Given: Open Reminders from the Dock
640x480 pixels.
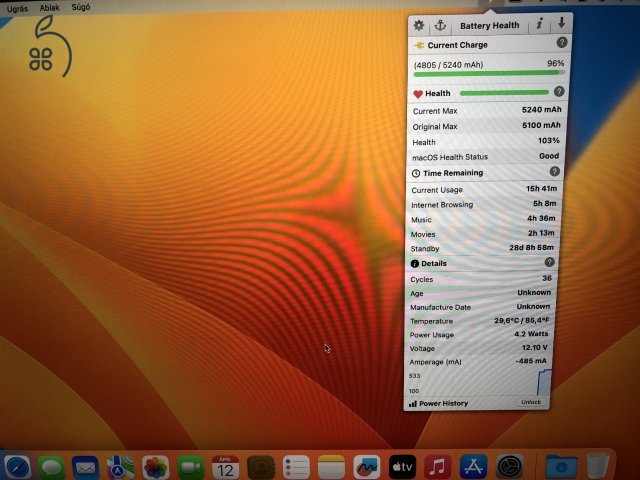Looking at the screenshot, I should tap(296, 468).
